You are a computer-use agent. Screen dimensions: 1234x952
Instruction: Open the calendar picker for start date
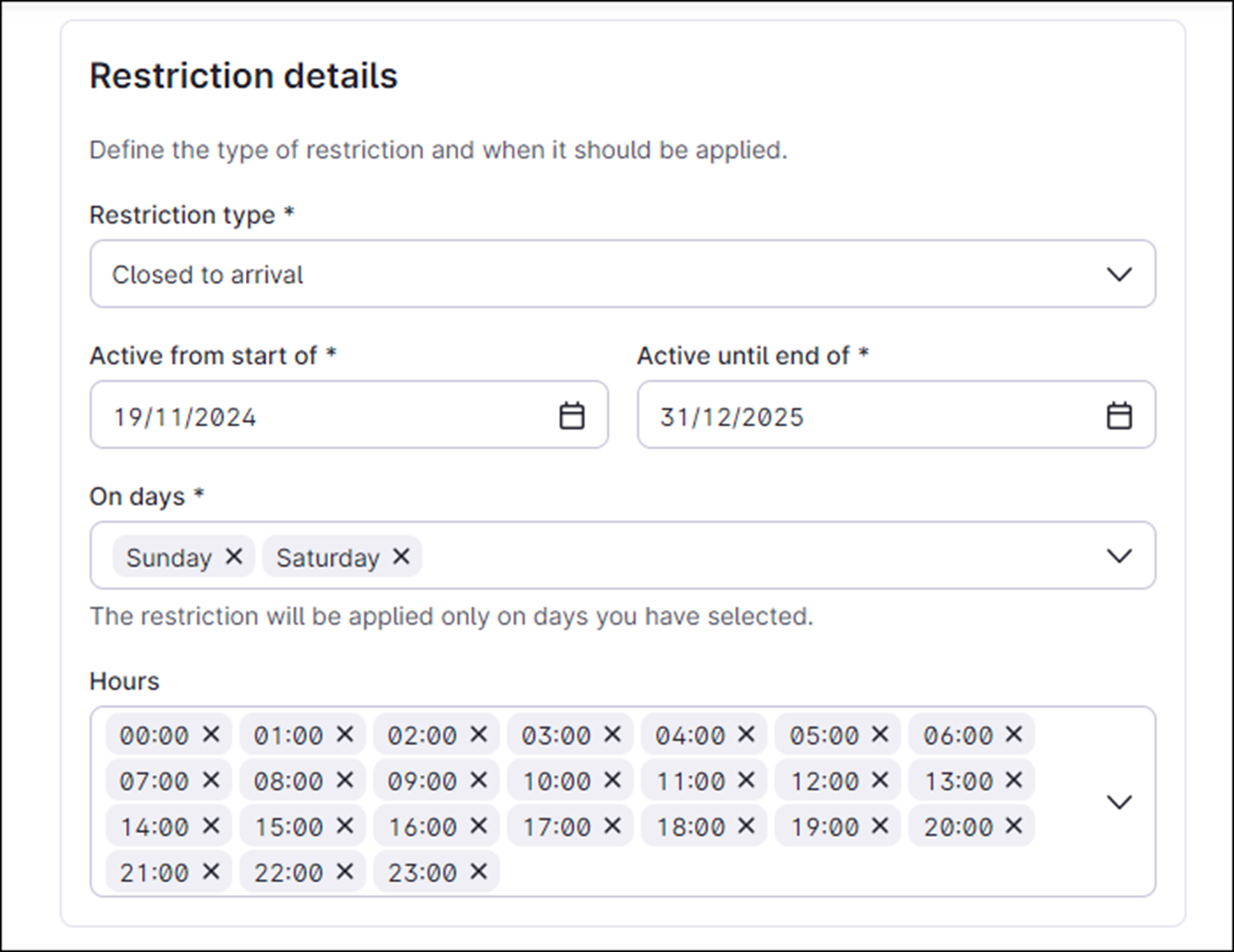571,414
